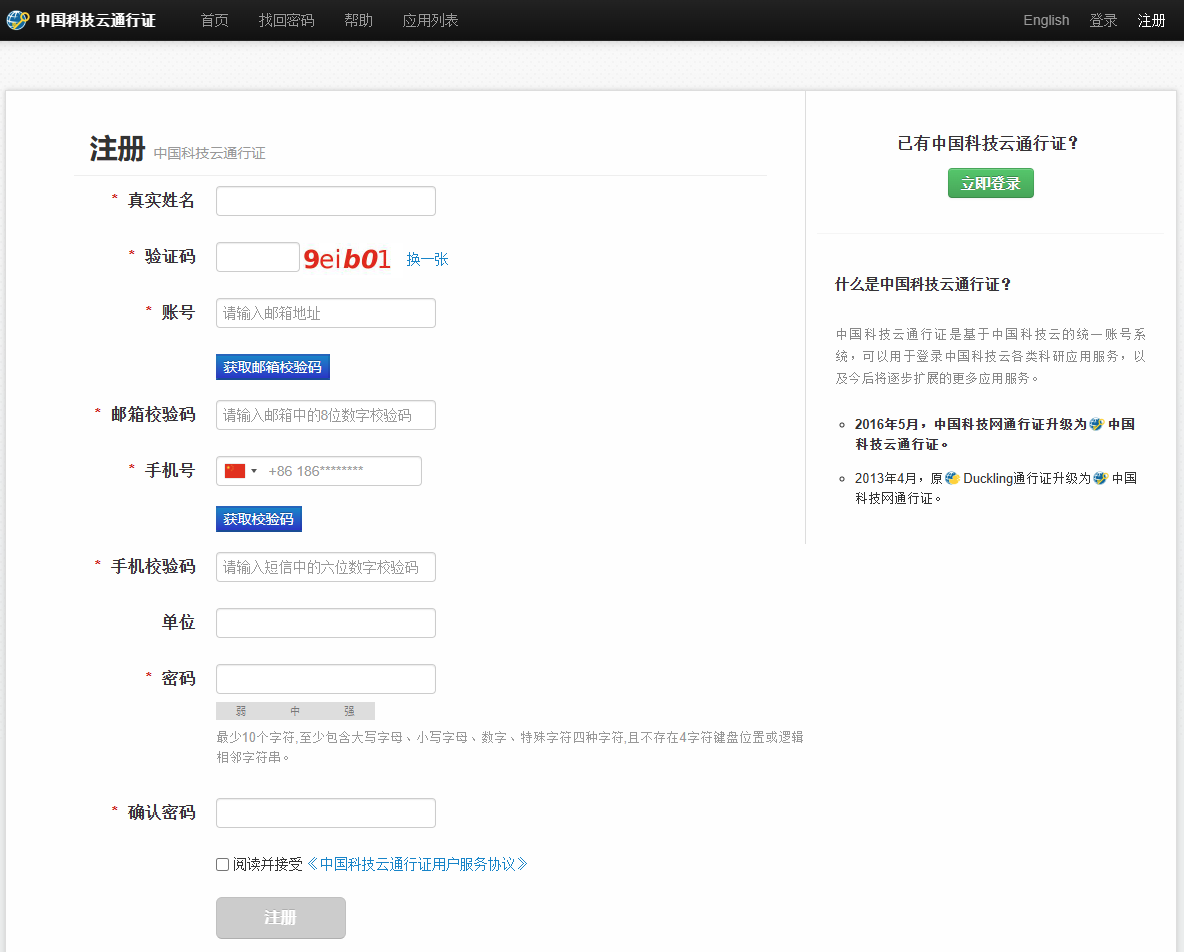Switch language to English

(1046, 20)
